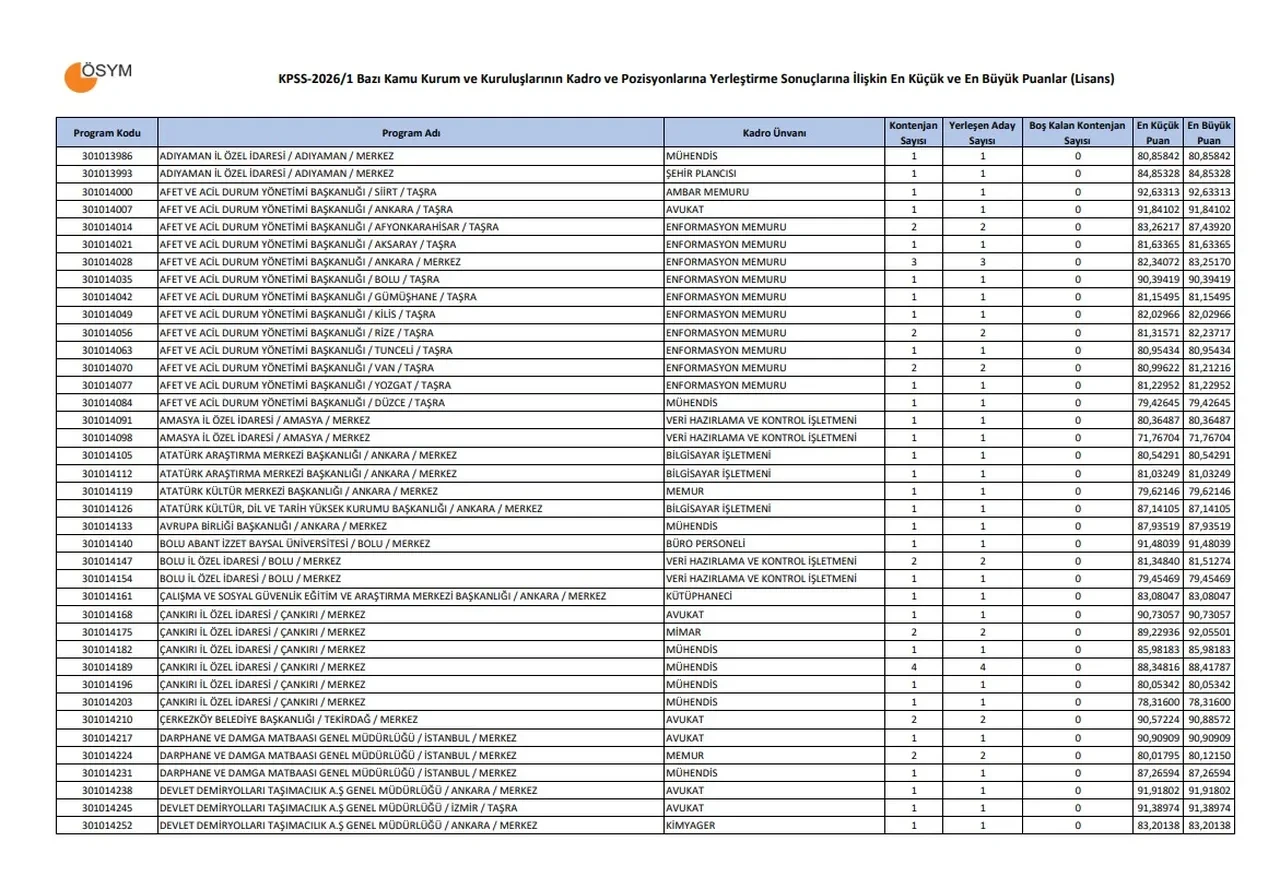
Task: Click the maximum score 82,23717
Action: click(1209, 333)
